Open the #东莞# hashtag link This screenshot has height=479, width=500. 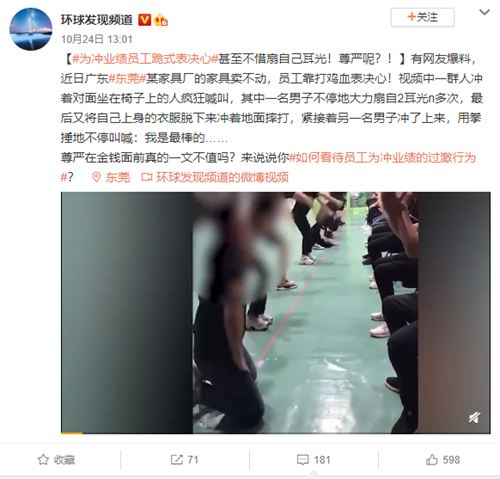127,79
